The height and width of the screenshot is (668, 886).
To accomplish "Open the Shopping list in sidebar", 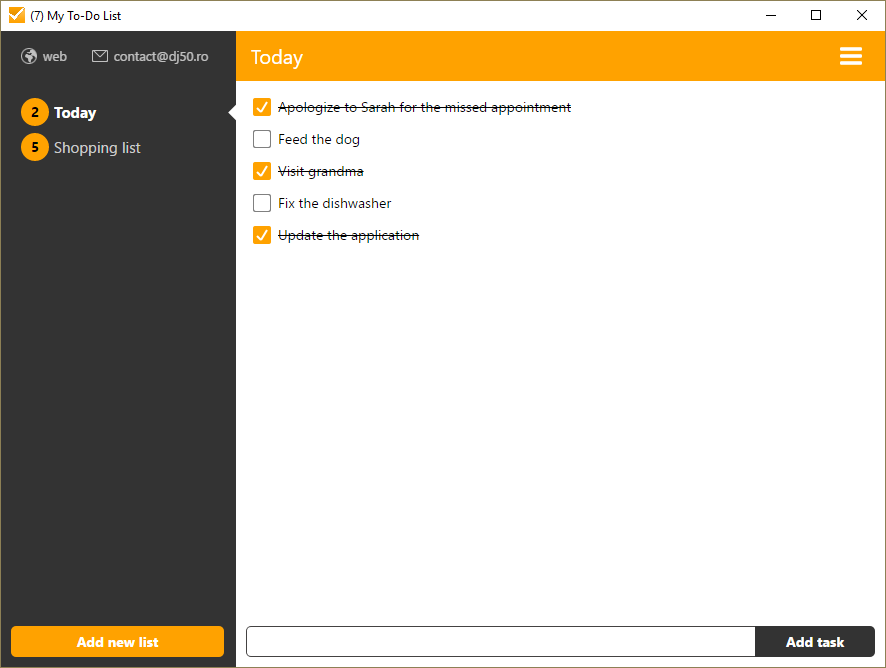I will [97, 148].
